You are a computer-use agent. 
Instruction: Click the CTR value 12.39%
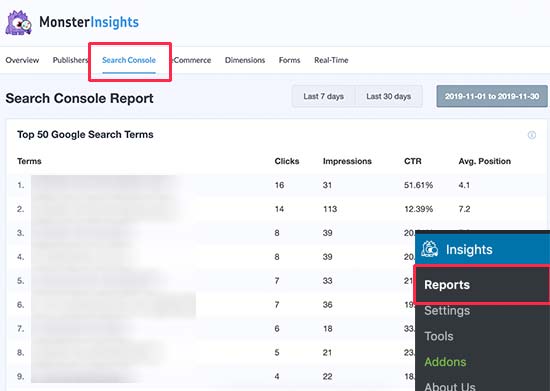418,209
